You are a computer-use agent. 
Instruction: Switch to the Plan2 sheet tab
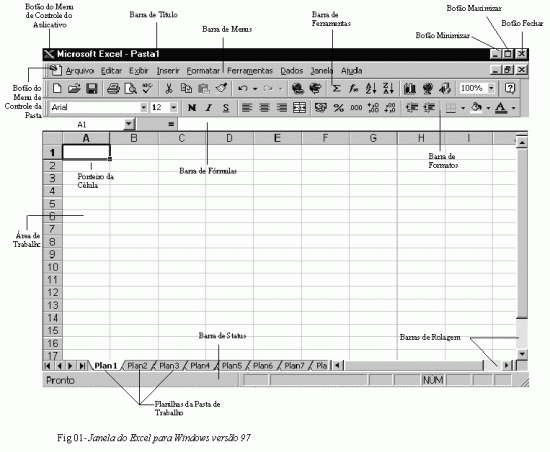point(137,366)
